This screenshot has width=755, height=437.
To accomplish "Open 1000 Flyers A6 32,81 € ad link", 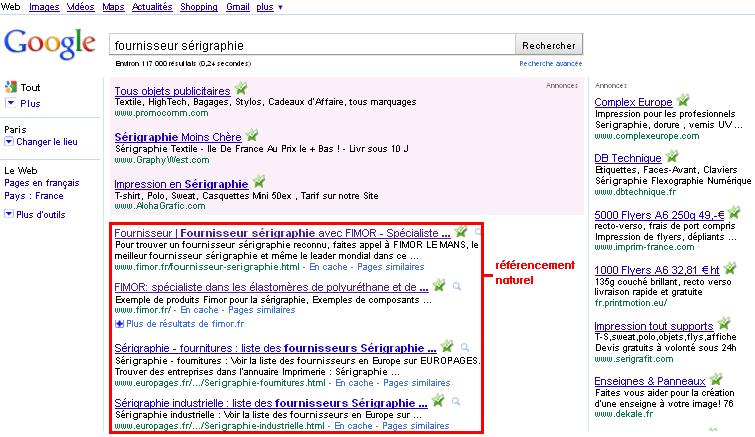I will [x=657, y=270].
